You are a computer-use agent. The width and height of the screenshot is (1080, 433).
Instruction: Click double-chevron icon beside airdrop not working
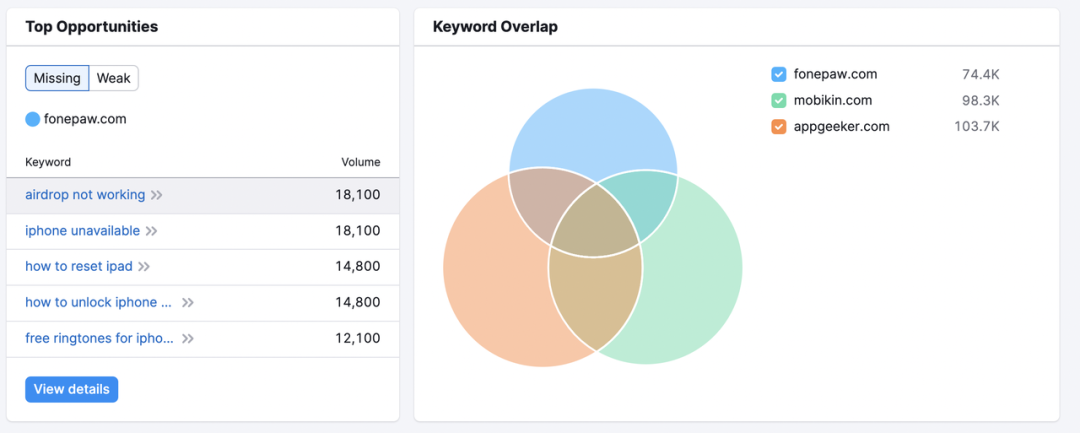pyautogui.click(x=157, y=195)
